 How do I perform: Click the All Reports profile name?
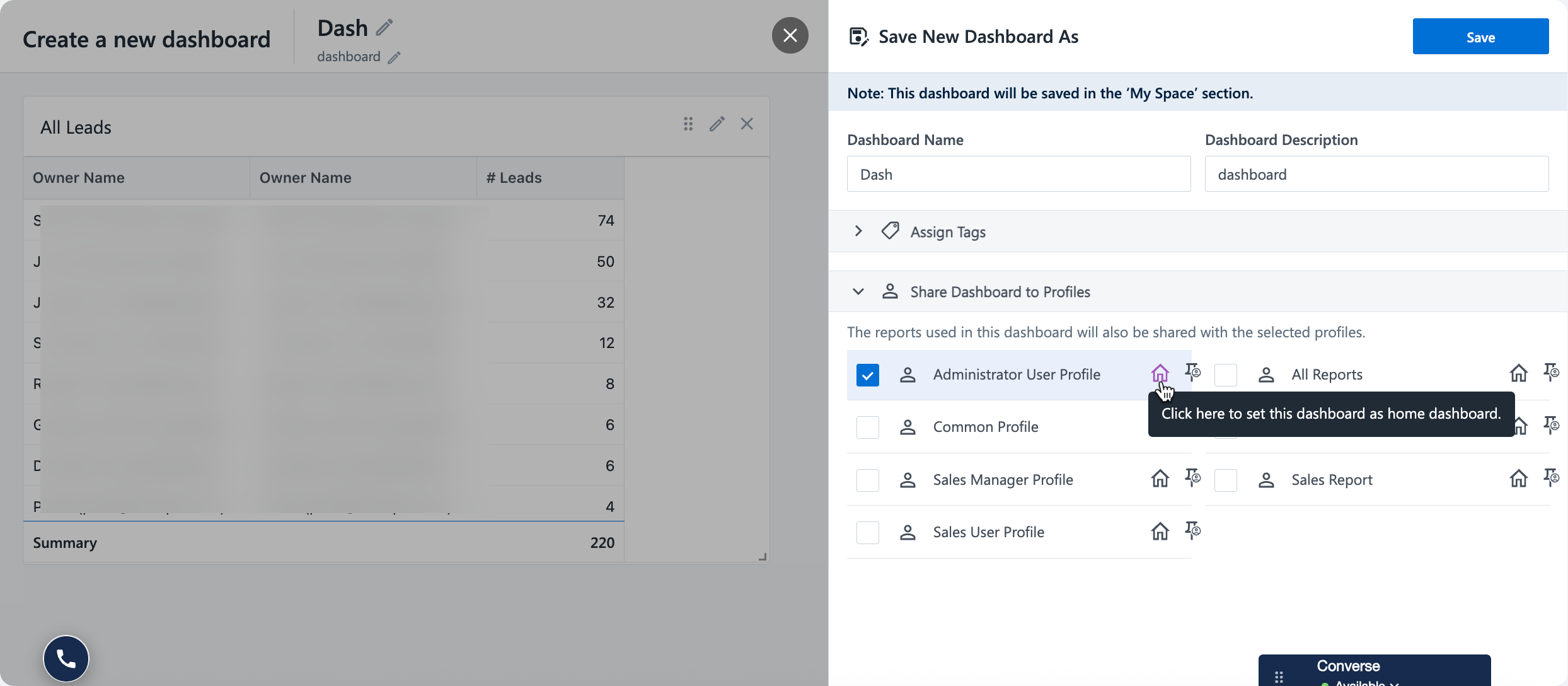pyautogui.click(x=1327, y=375)
